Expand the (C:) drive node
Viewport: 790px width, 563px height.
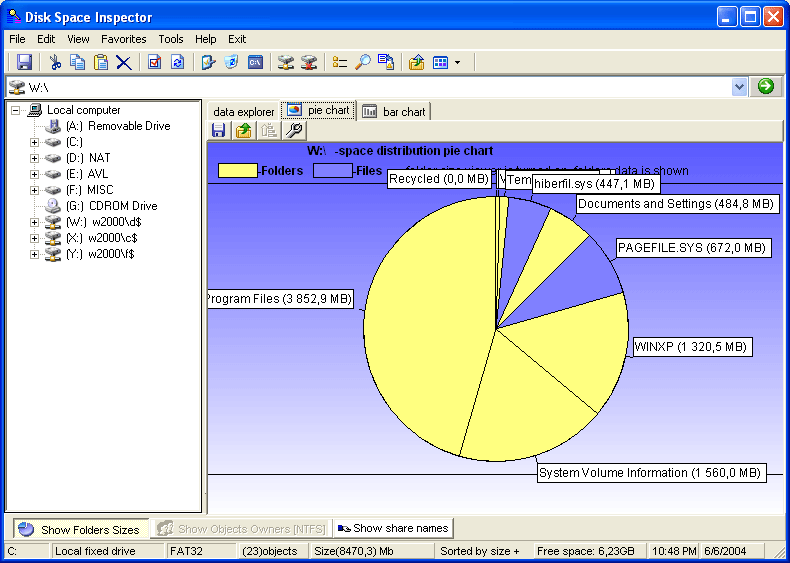coord(34,142)
